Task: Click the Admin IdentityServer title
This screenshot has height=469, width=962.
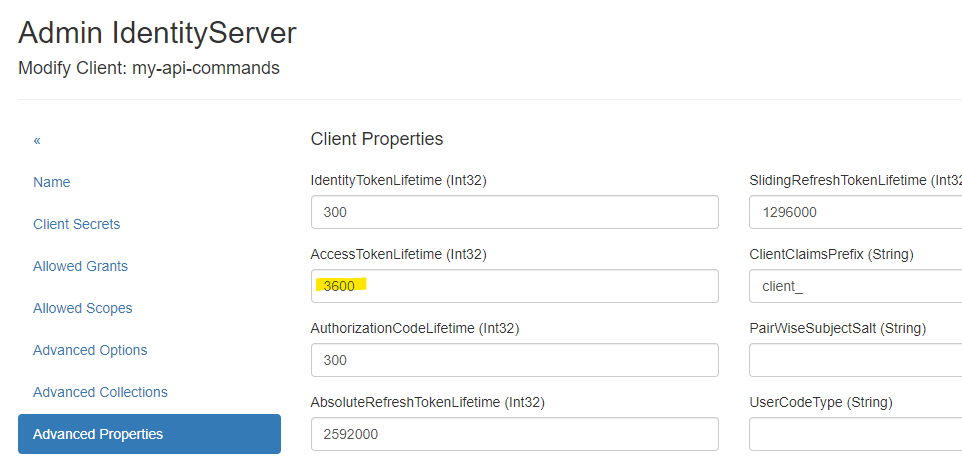Action: (x=157, y=33)
